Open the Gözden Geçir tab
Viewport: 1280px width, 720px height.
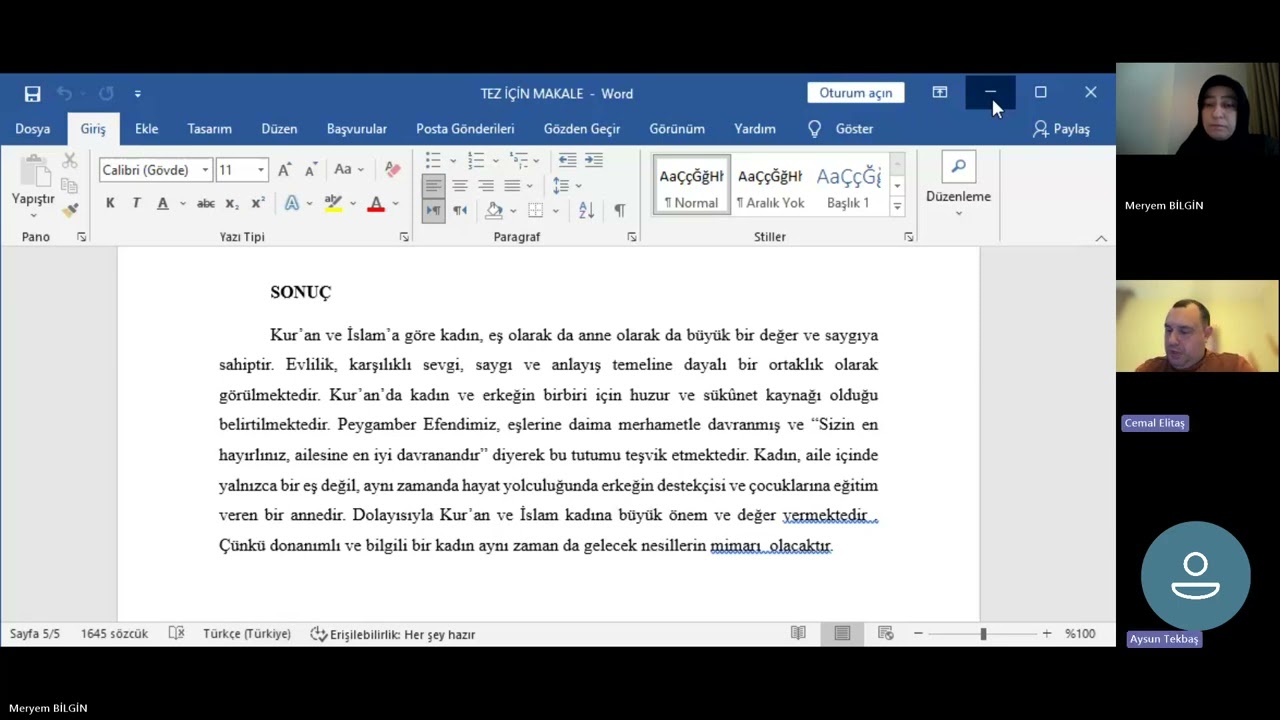coord(582,129)
